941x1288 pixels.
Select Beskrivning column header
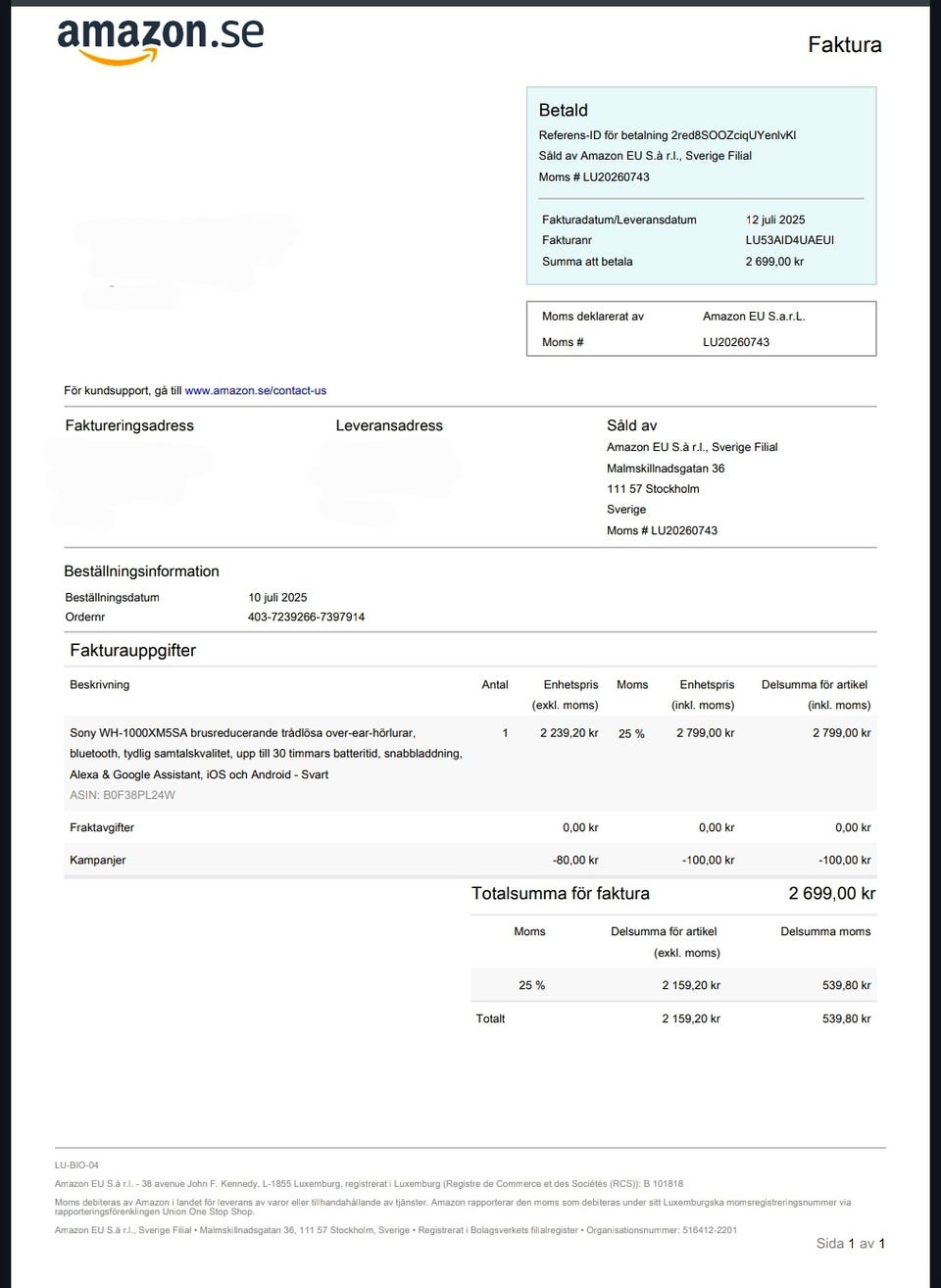99,684
